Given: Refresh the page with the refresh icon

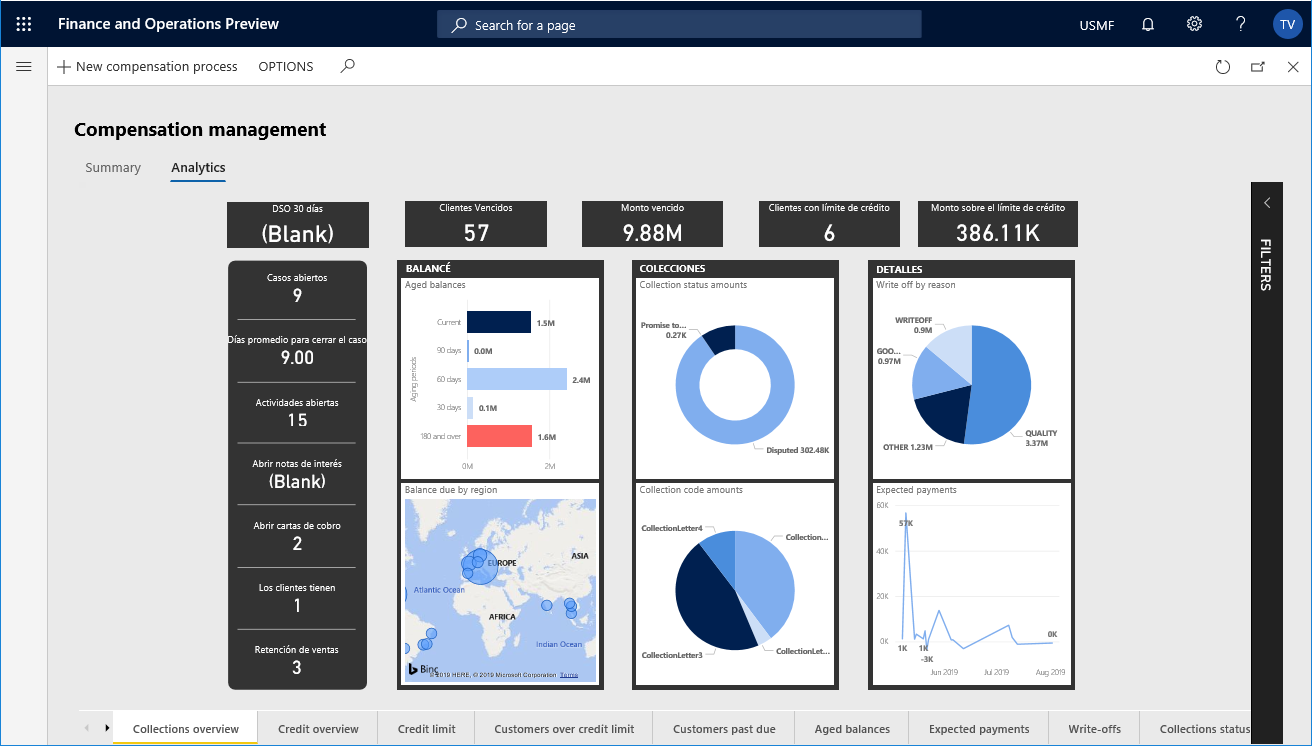Looking at the screenshot, I should click(1223, 66).
